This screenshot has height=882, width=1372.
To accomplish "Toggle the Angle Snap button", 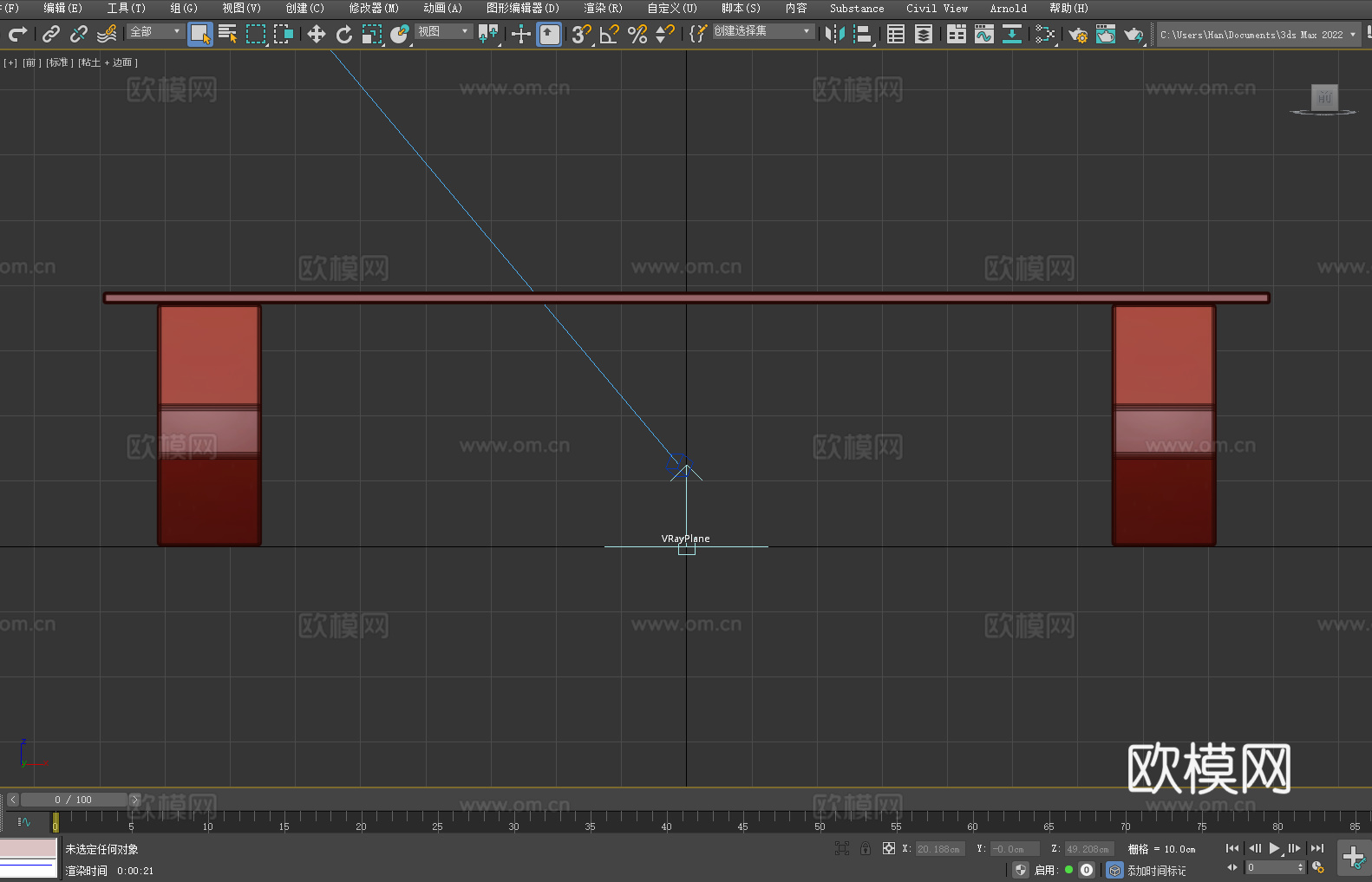I will point(610,34).
